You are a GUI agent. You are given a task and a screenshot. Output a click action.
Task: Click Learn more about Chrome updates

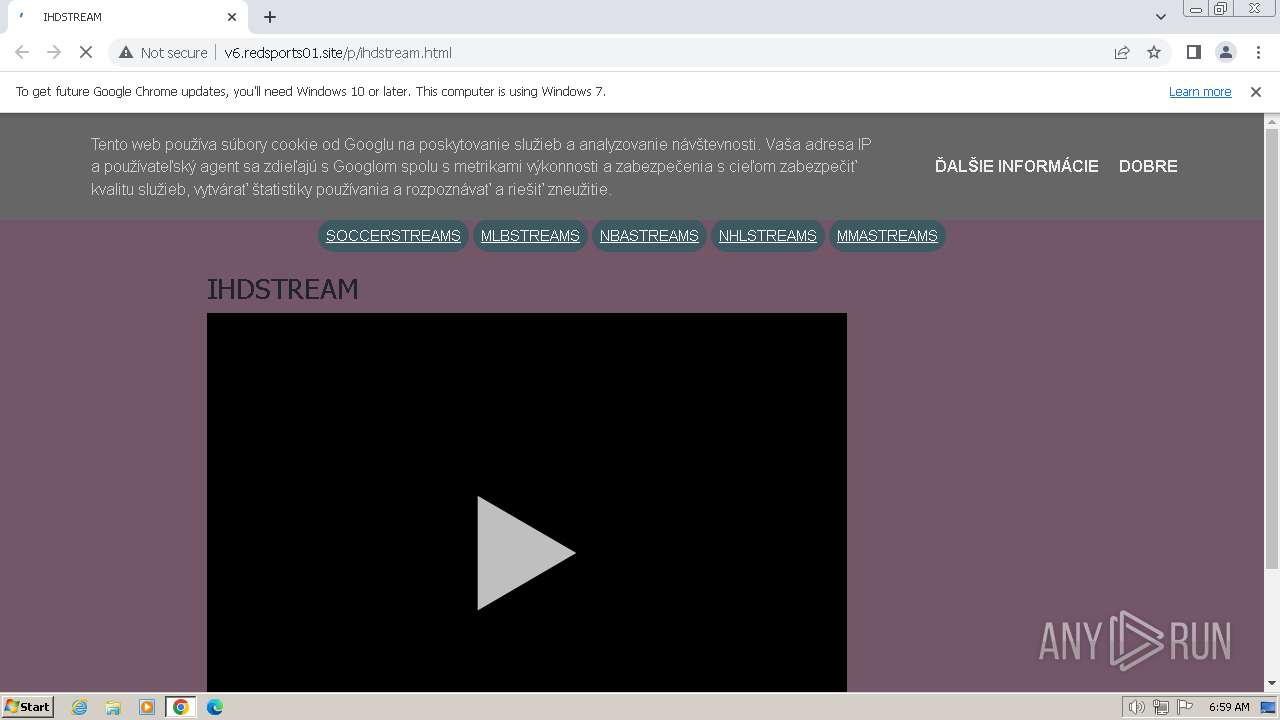[x=1200, y=91]
